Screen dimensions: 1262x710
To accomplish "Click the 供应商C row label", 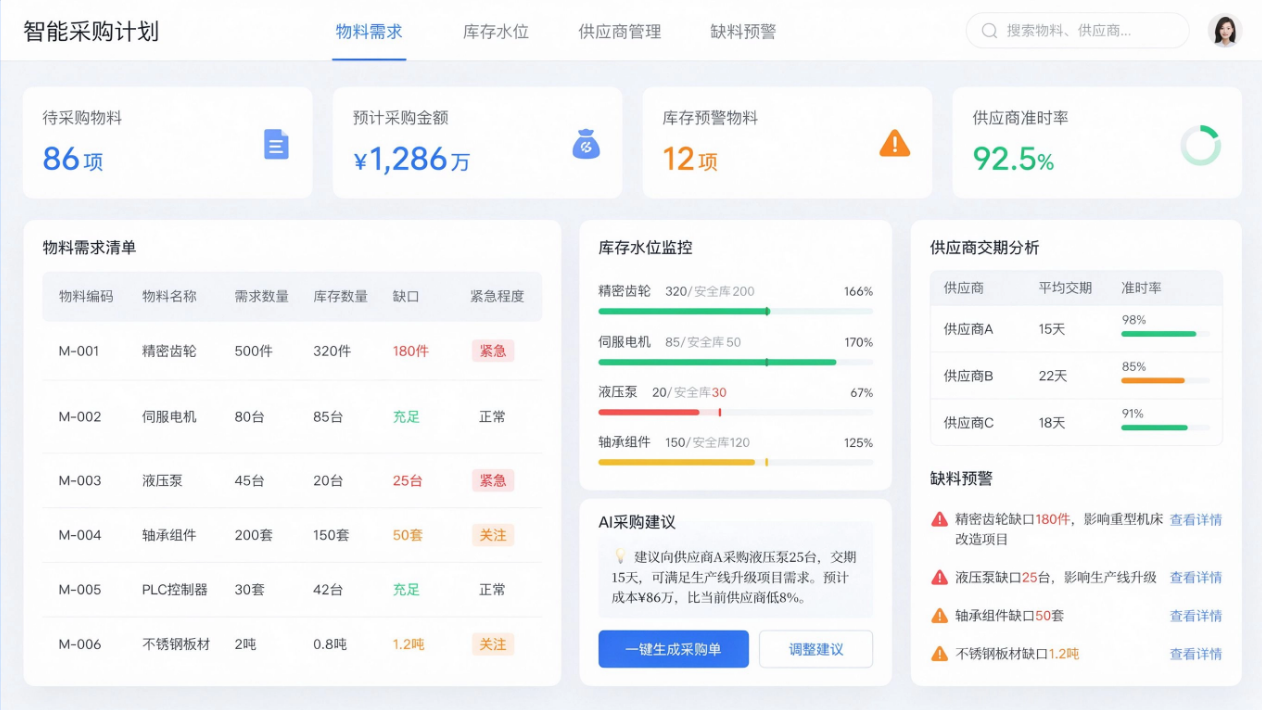I will coord(969,423).
